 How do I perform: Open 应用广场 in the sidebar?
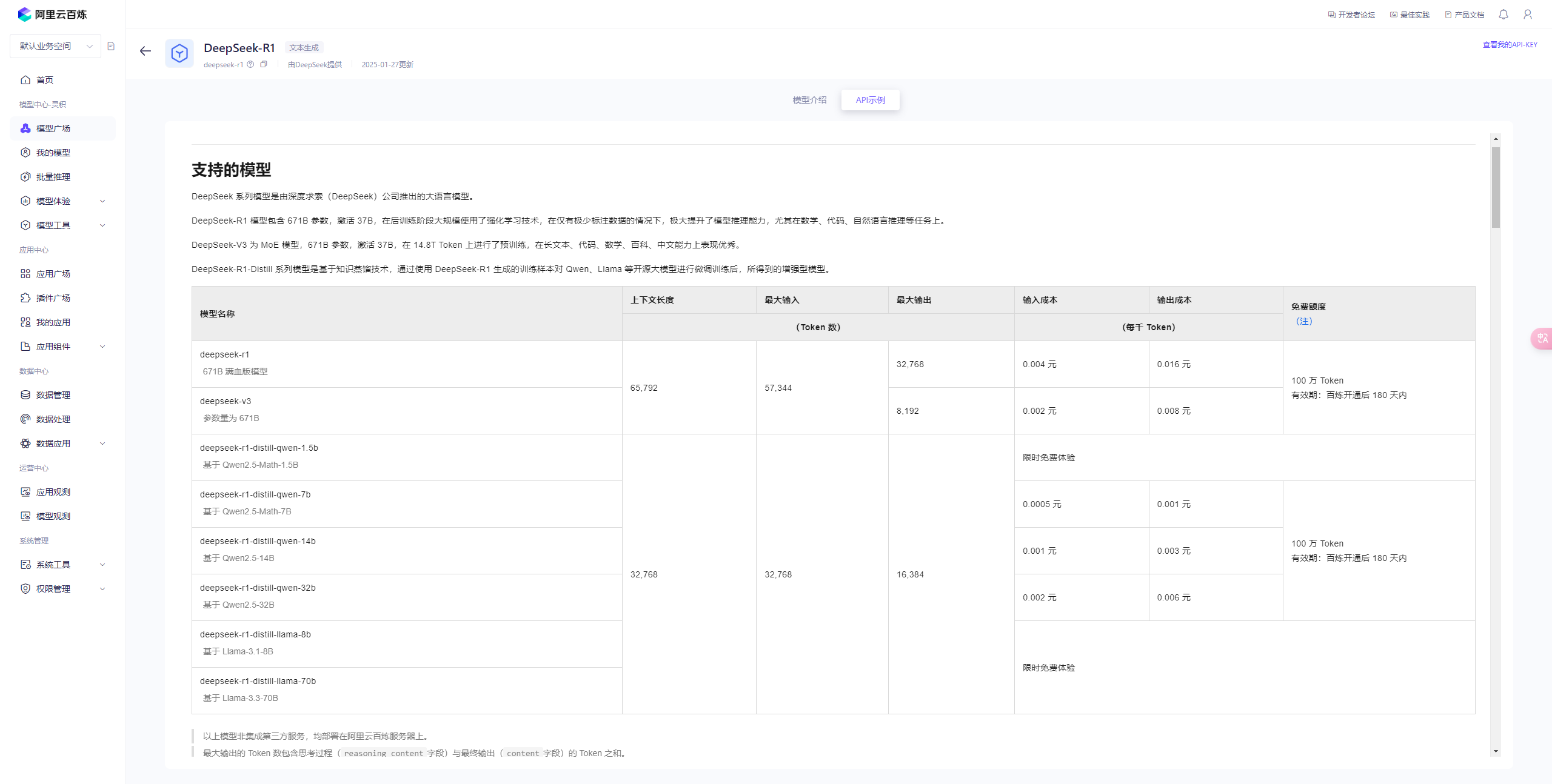pyautogui.click(x=62, y=274)
